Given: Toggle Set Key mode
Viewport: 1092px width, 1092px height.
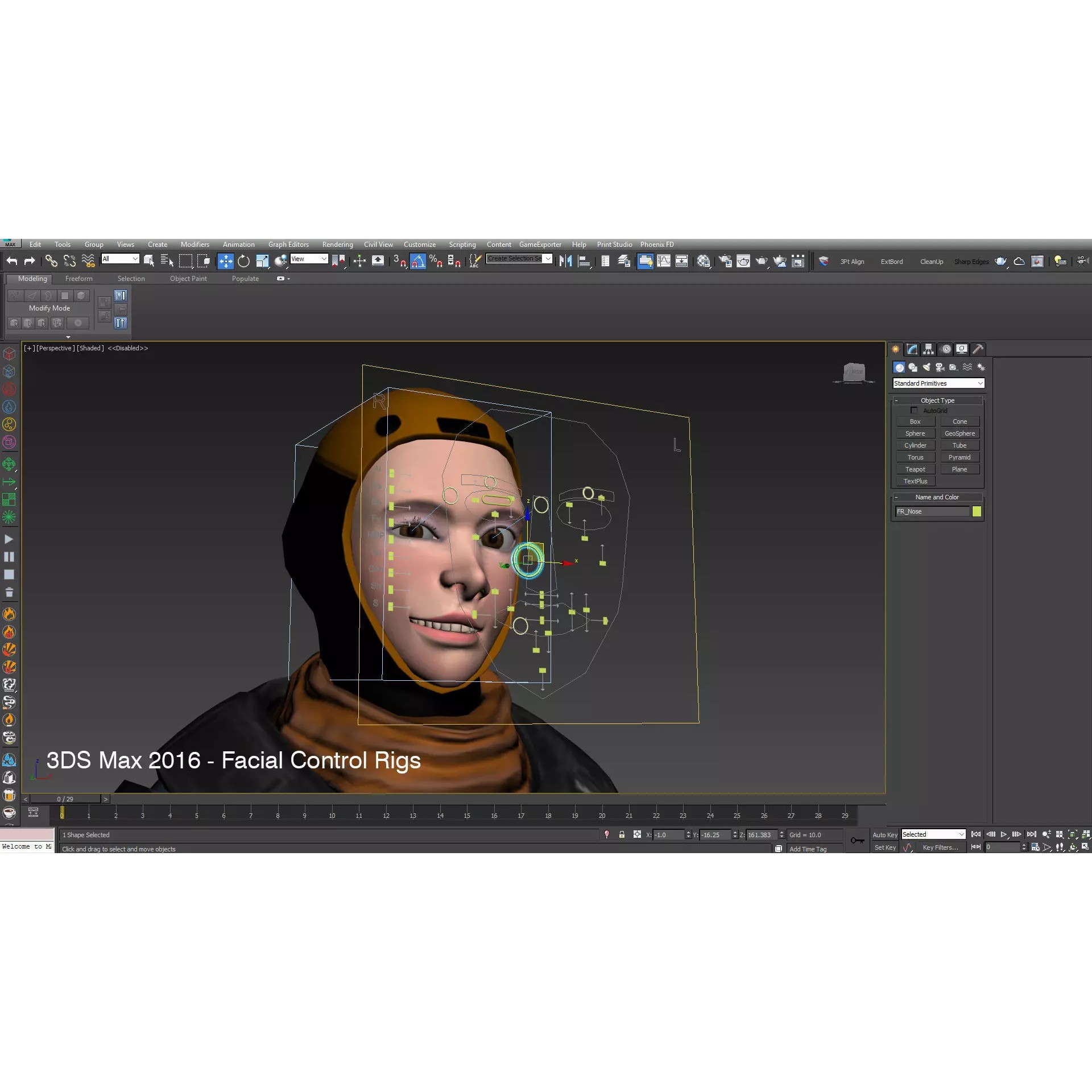Looking at the screenshot, I should click(885, 847).
